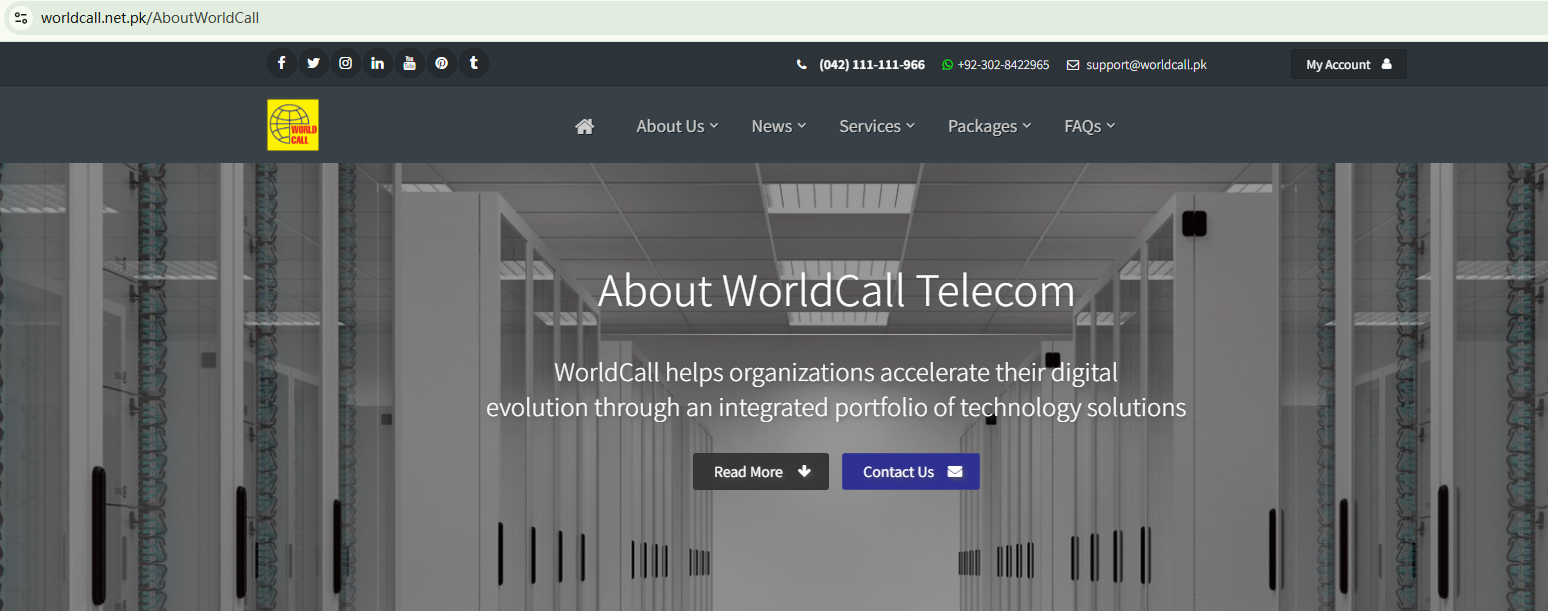Open the WorldCall Facebook page icon
1548x611 pixels.
click(281, 64)
